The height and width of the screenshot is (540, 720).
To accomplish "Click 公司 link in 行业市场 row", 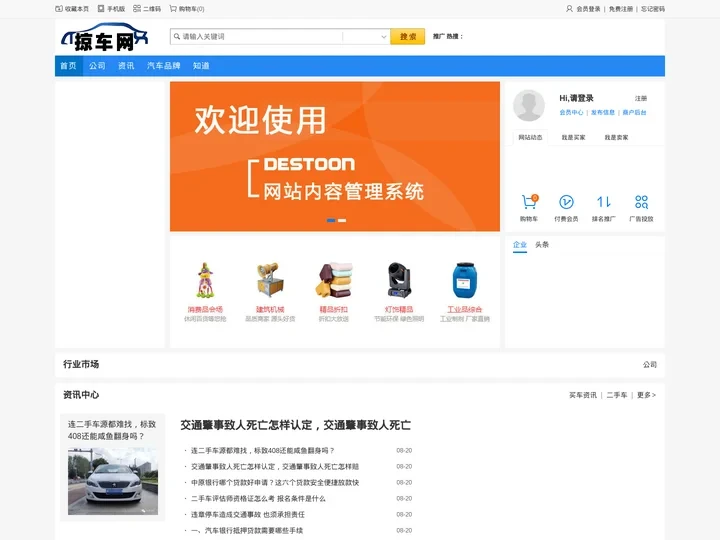I will tap(650, 365).
